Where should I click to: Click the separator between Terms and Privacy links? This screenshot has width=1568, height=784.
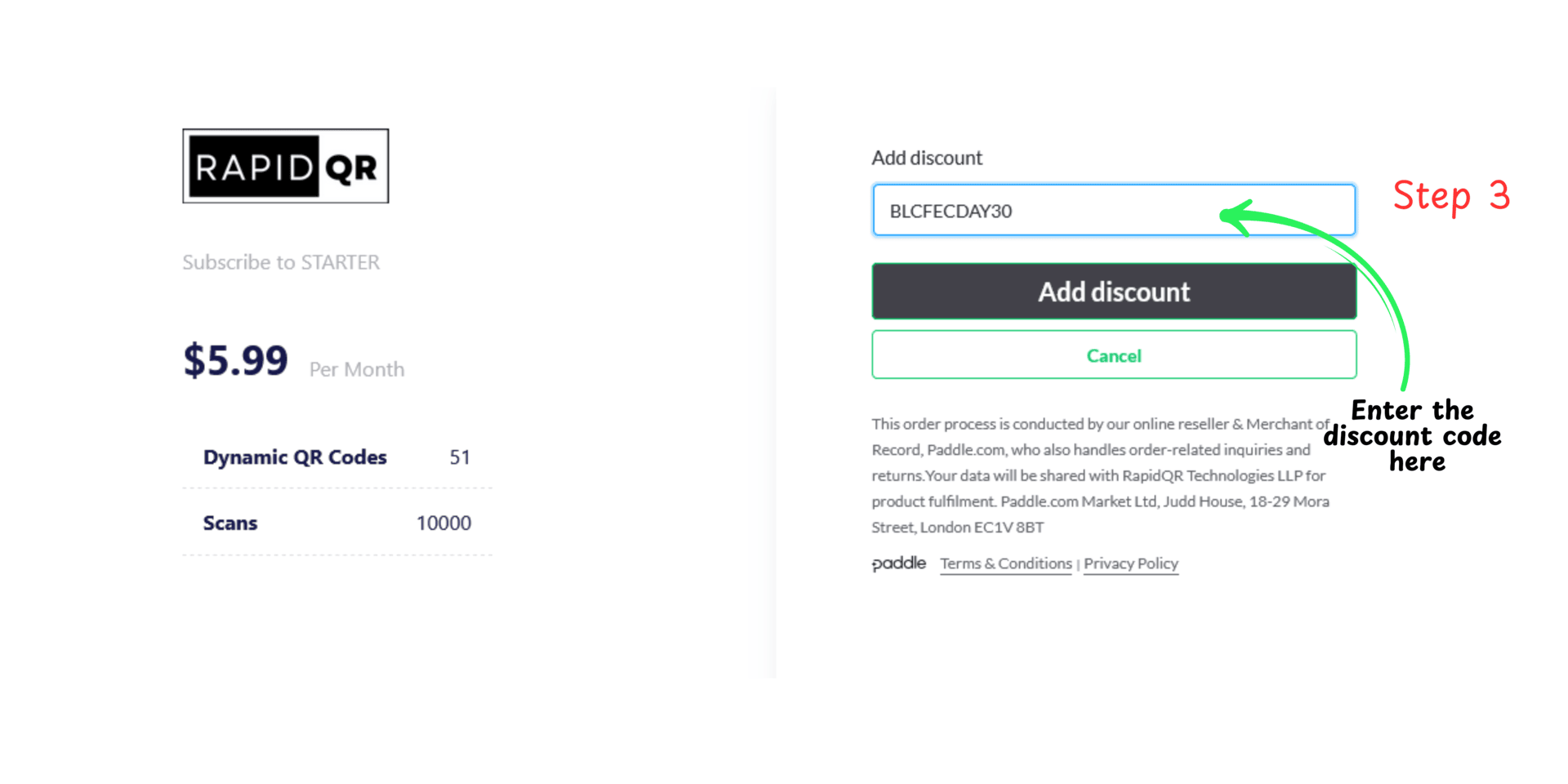point(1079,563)
